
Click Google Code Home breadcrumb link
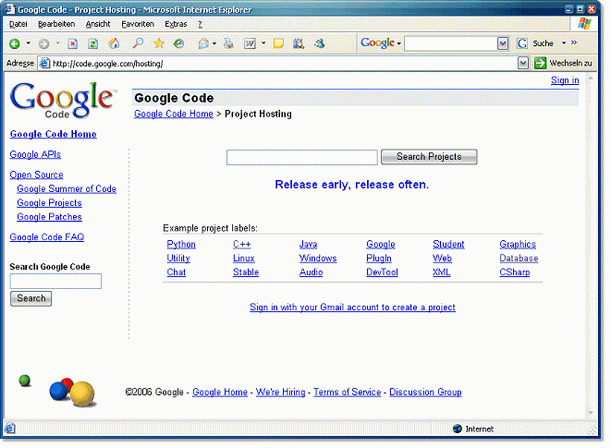pos(174,114)
